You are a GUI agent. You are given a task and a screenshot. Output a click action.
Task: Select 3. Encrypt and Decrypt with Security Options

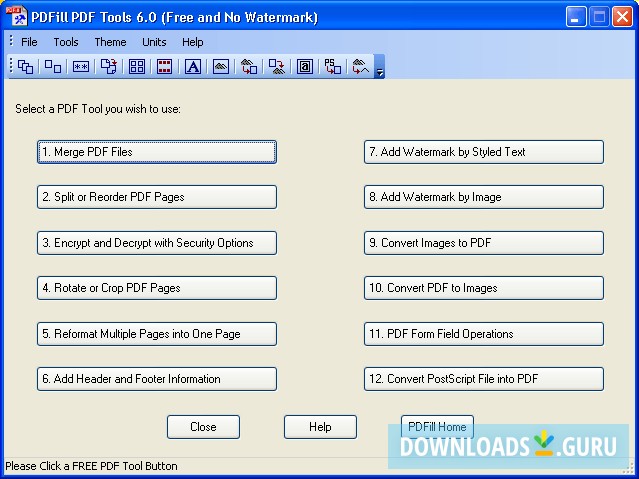tap(157, 243)
